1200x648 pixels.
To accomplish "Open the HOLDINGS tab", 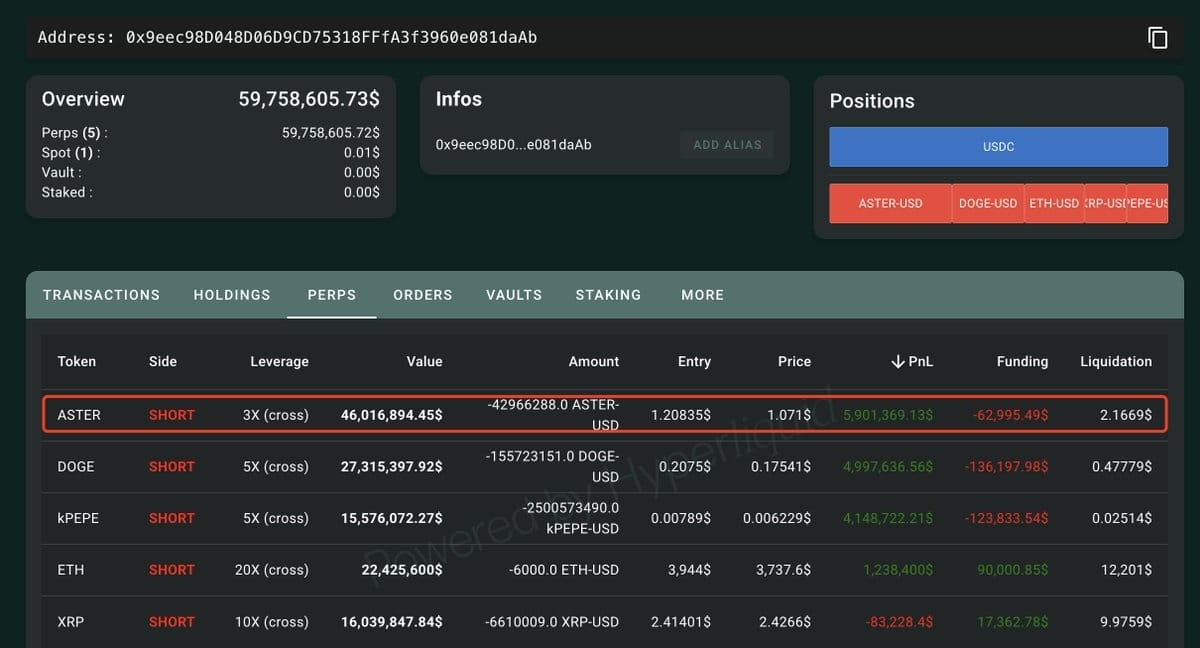I will point(232,295).
